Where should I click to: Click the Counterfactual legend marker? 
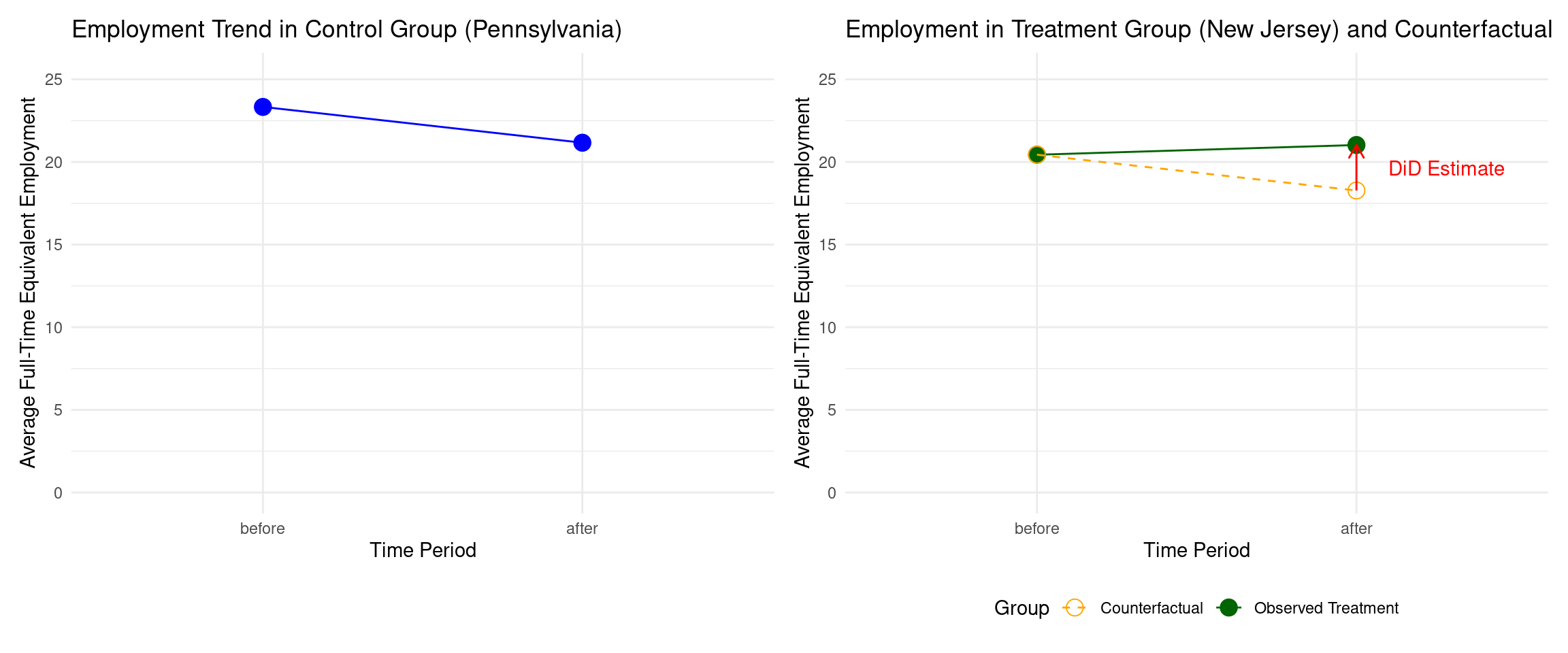click(1075, 608)
